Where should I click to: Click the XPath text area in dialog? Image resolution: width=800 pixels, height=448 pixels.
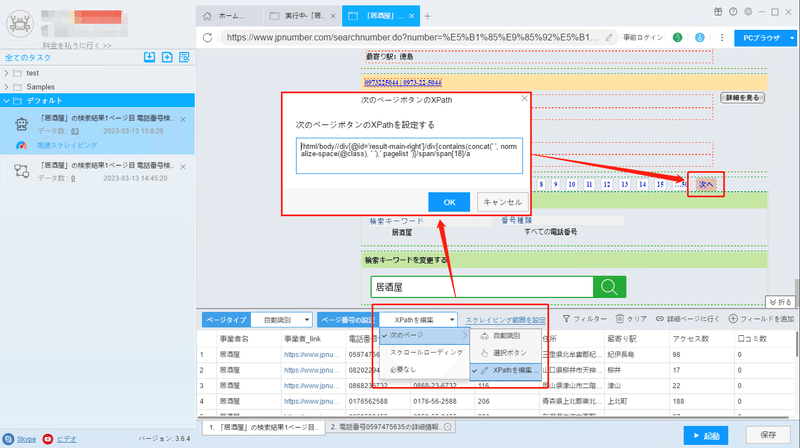tap(409, 156)
